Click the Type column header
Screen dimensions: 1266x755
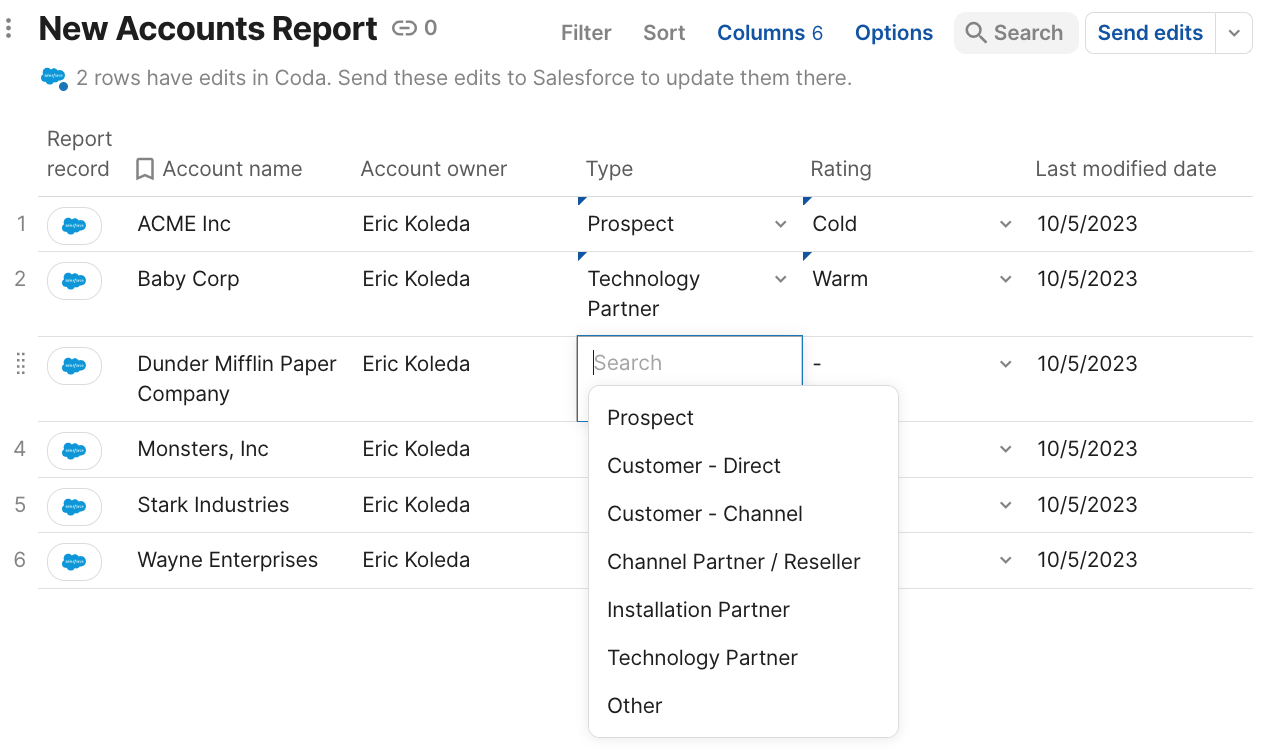tap(609, 169)
